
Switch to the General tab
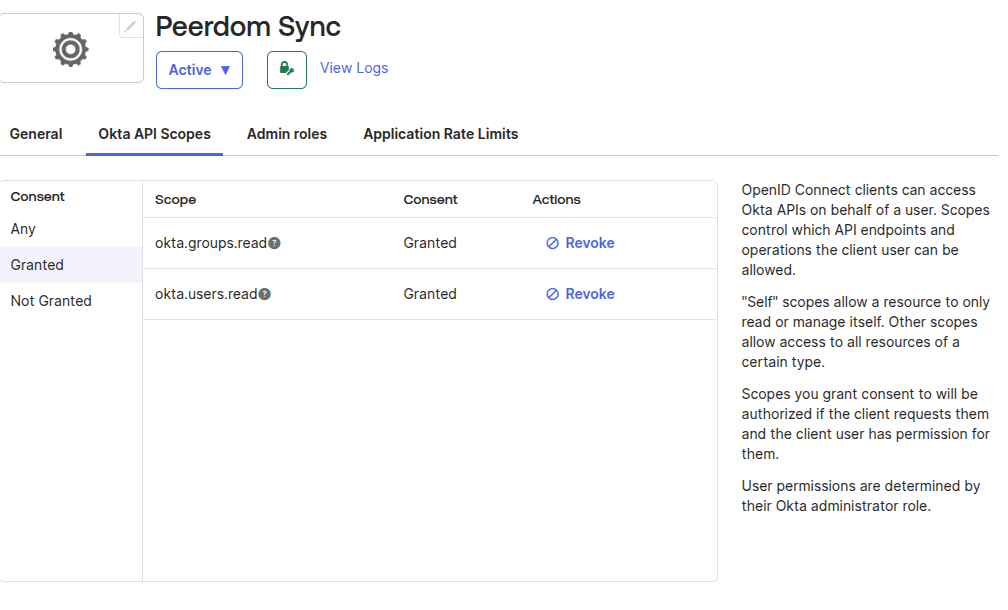click(36, 133)
